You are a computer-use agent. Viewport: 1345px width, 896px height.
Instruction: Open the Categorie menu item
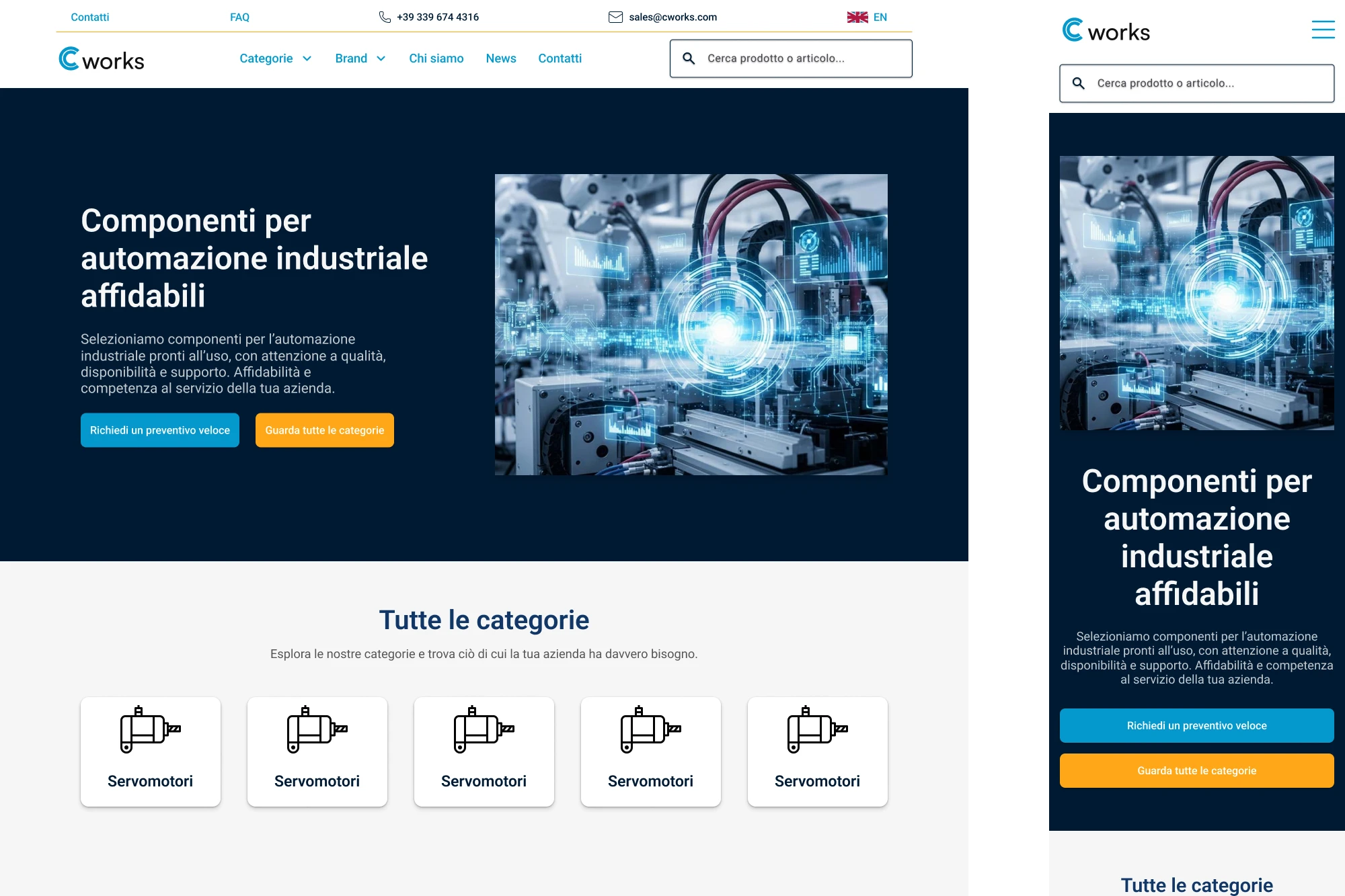click(x=266, y=58)
